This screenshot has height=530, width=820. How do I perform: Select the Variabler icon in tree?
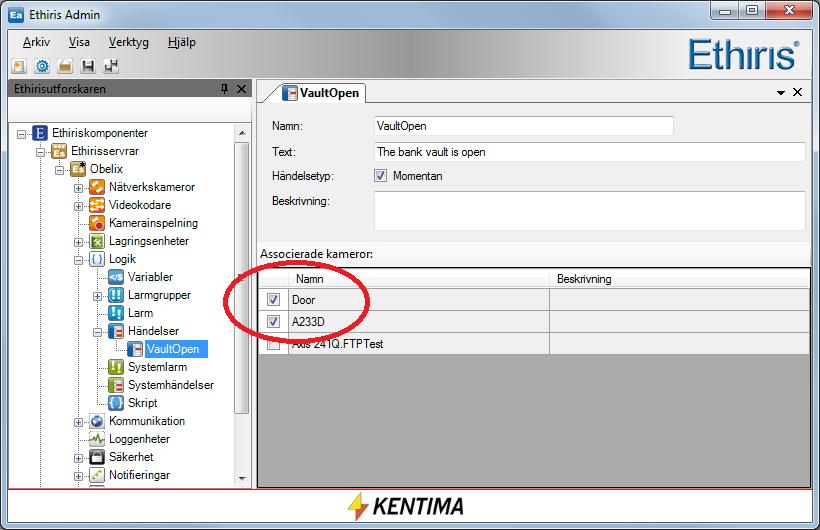click(116, 277)
